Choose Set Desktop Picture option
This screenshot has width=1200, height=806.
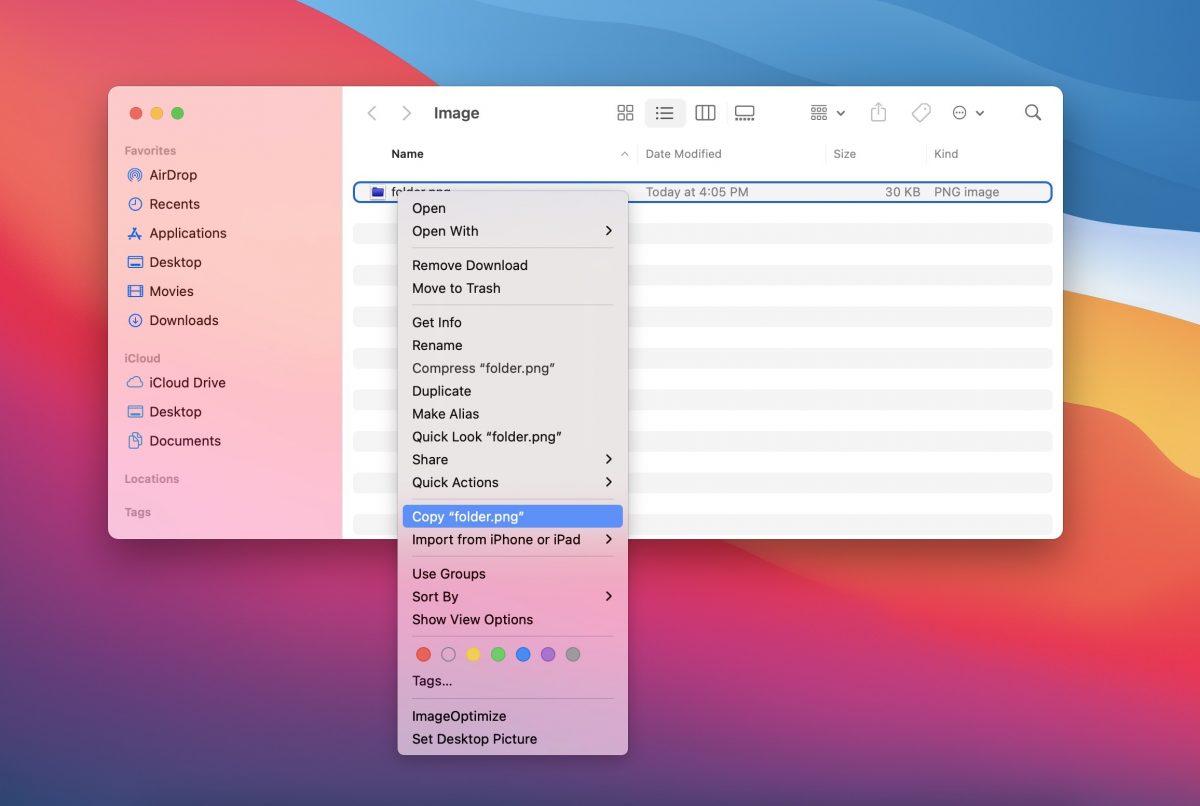coord(474,739)
